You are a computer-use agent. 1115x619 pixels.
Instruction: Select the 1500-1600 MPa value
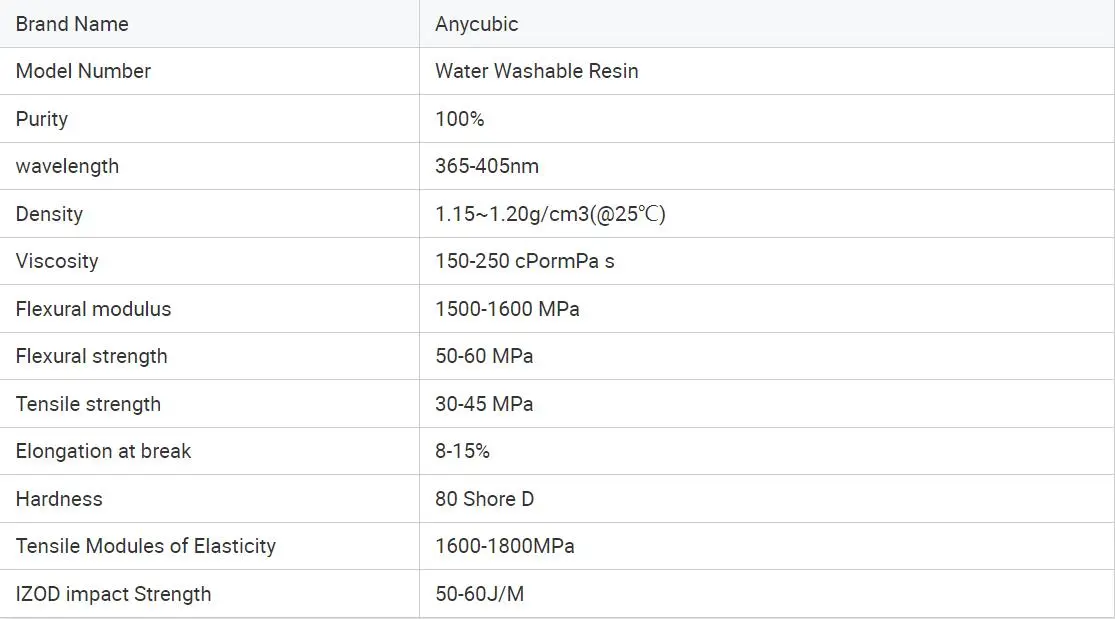[507, 309]
